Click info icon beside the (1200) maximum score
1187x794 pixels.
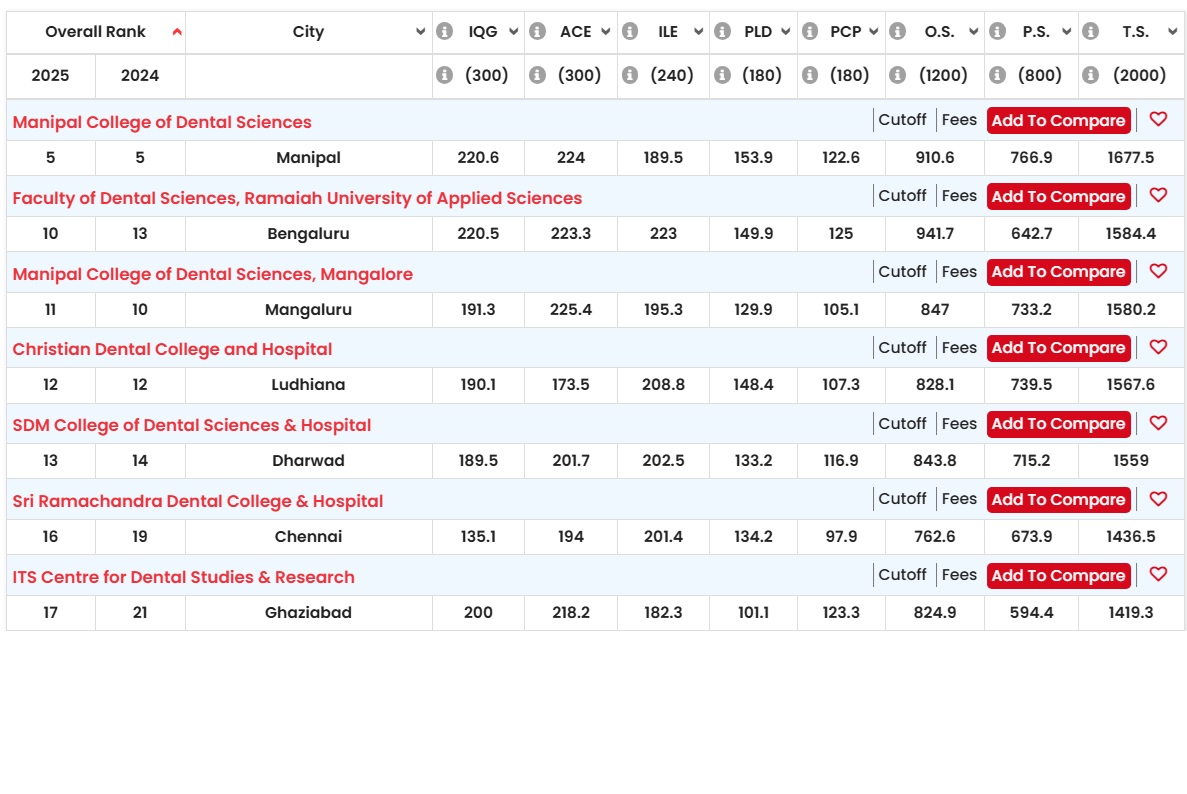898,75
